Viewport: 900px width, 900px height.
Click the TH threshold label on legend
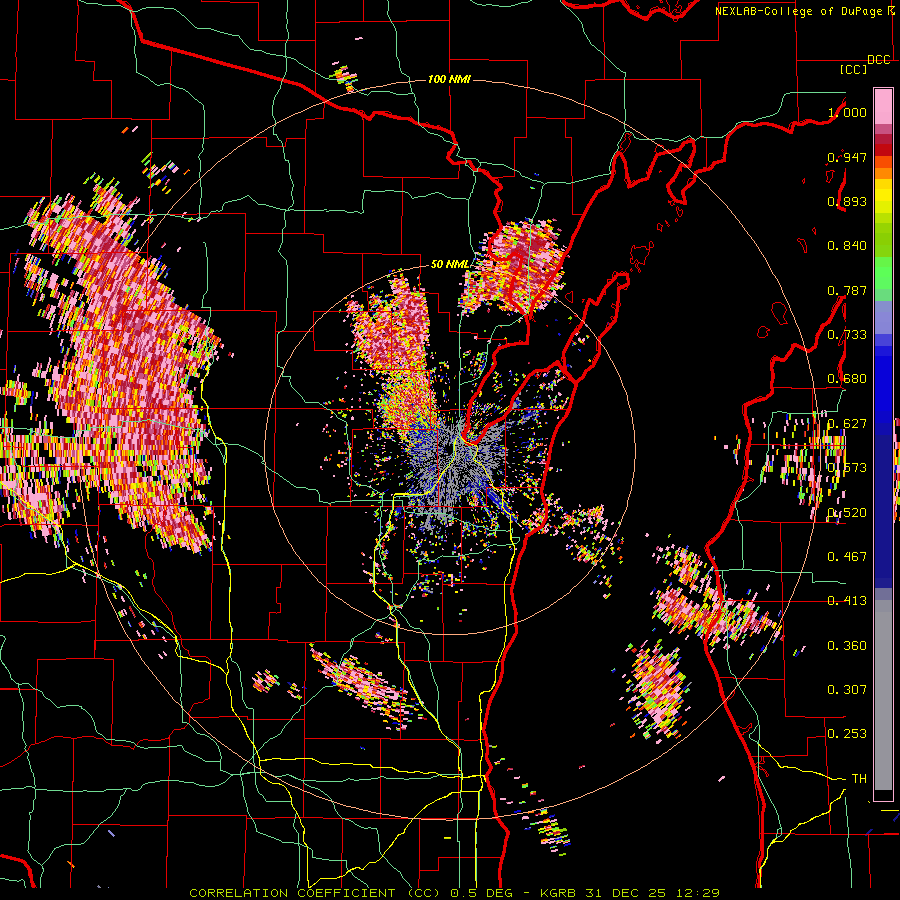pos(859,779)
